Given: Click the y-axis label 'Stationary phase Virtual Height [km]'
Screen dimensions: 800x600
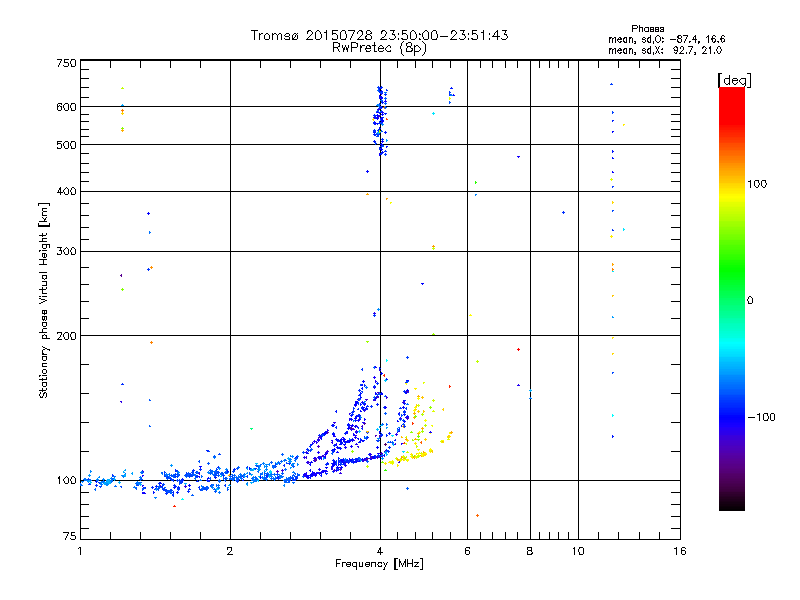Looking at the screenshot, I should tap(44, 300).
